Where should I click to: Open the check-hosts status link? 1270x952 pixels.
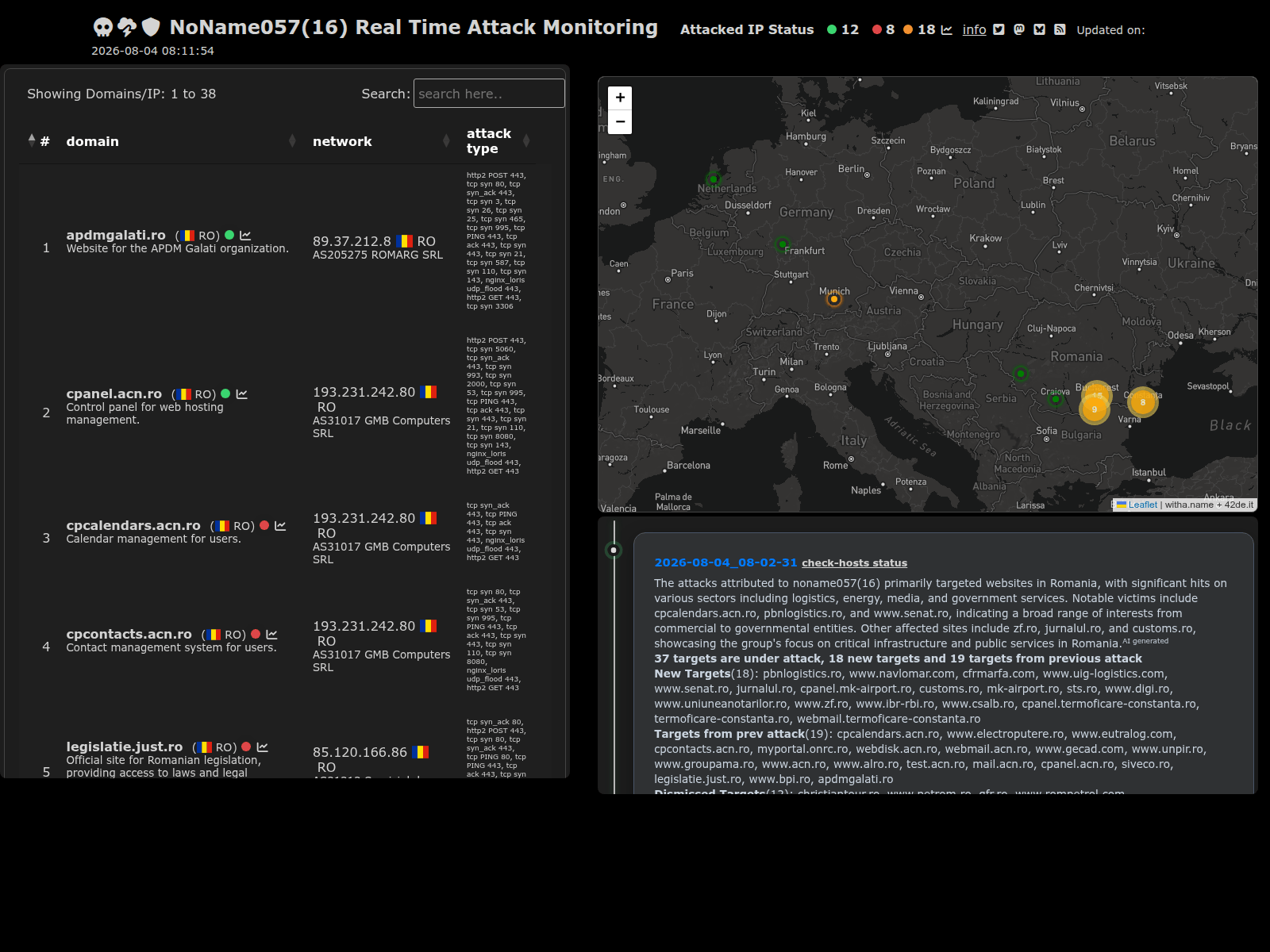(x=854, y=563)
